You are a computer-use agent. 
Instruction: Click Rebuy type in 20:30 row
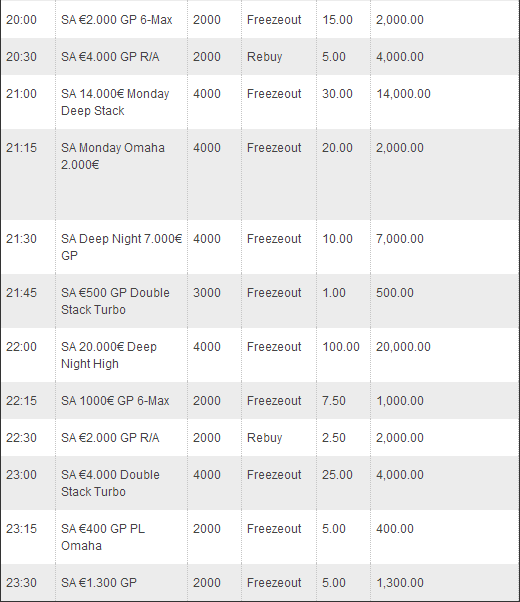point(265,56)
